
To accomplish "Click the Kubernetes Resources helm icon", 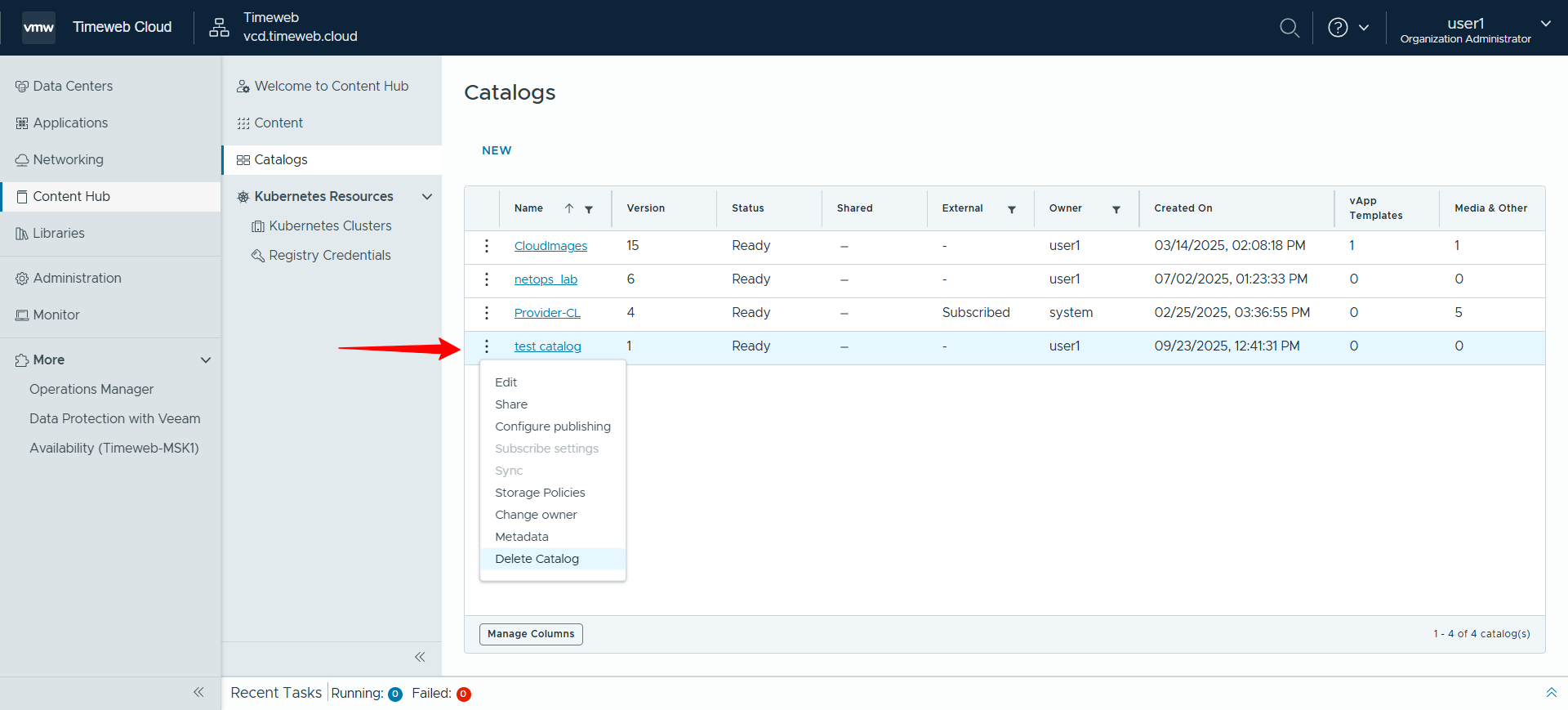I will 243,197.
